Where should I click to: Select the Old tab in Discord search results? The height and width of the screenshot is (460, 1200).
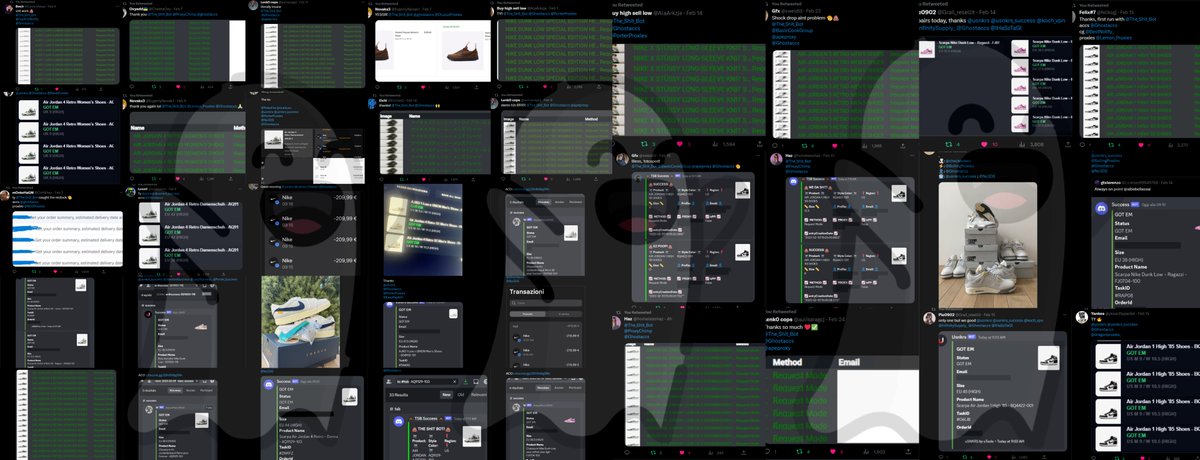coord(460,395)
